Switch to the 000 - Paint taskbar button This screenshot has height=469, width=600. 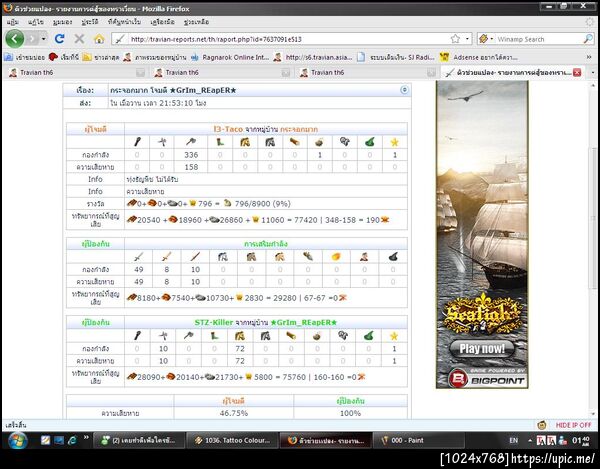click(x=418, y=440)
